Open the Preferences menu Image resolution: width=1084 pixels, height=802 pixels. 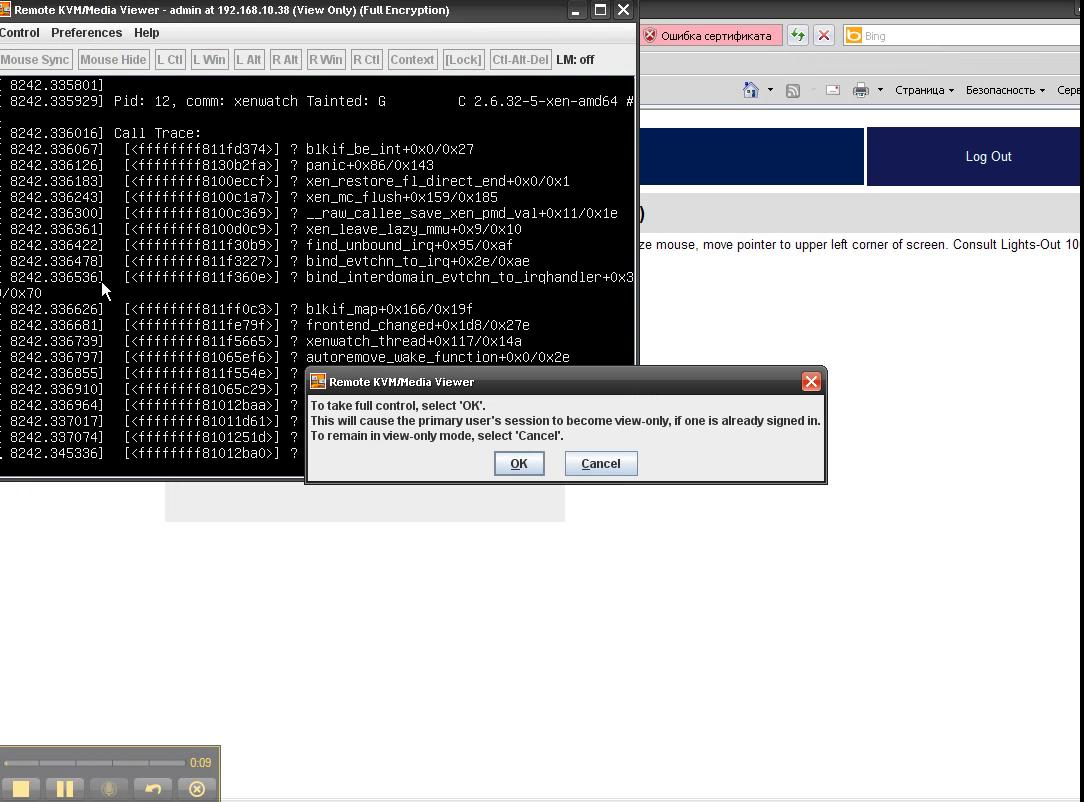click(x=86, y=32)
